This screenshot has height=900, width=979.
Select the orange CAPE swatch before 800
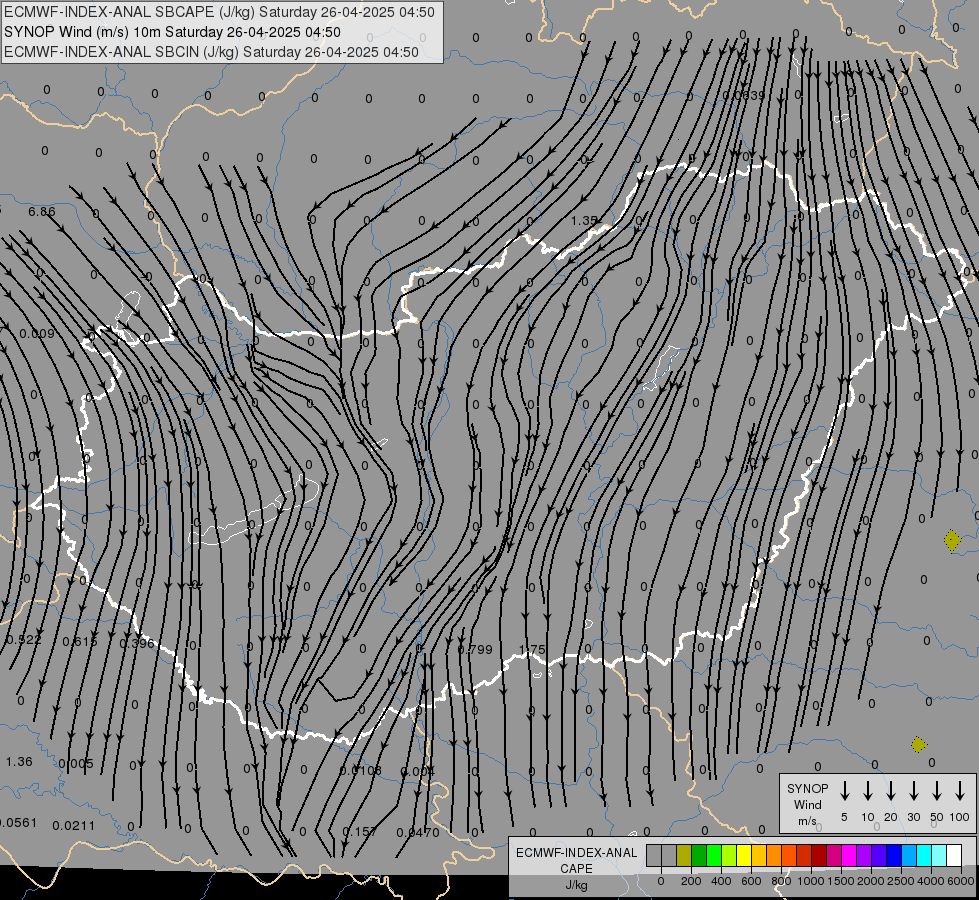[774, 855]
